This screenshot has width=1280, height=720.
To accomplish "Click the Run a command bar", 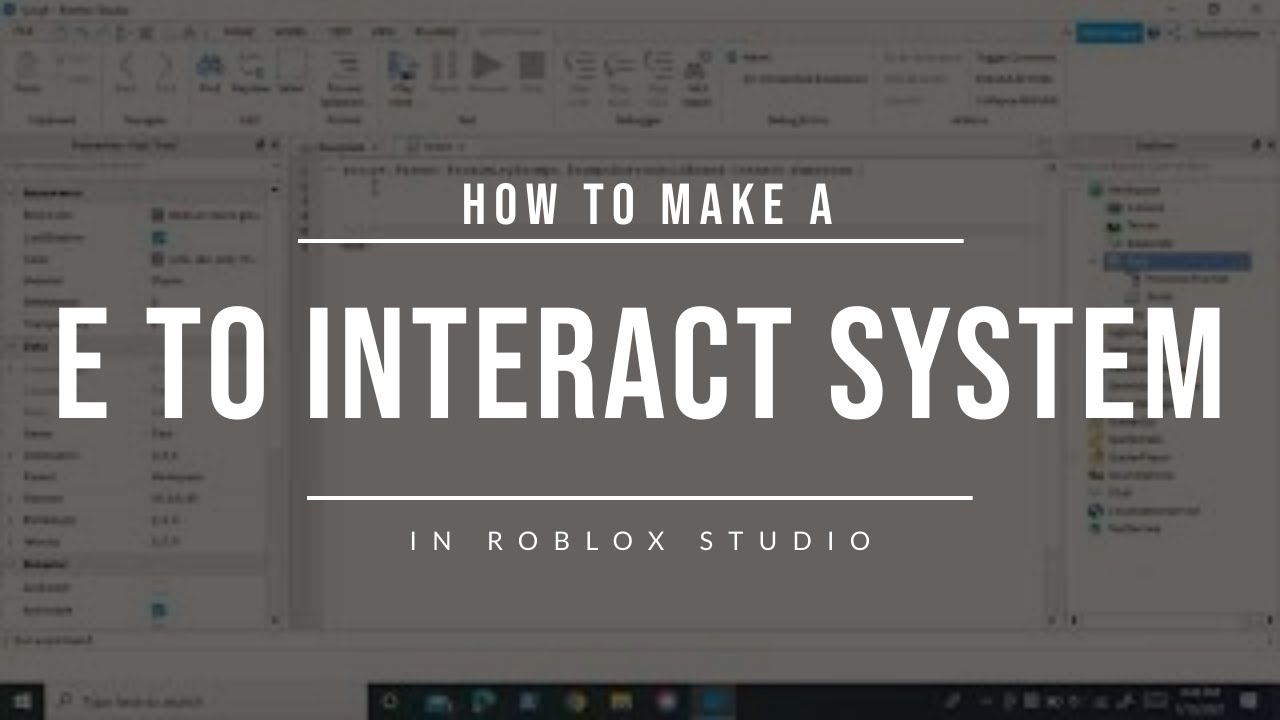I will coord(640,640).
